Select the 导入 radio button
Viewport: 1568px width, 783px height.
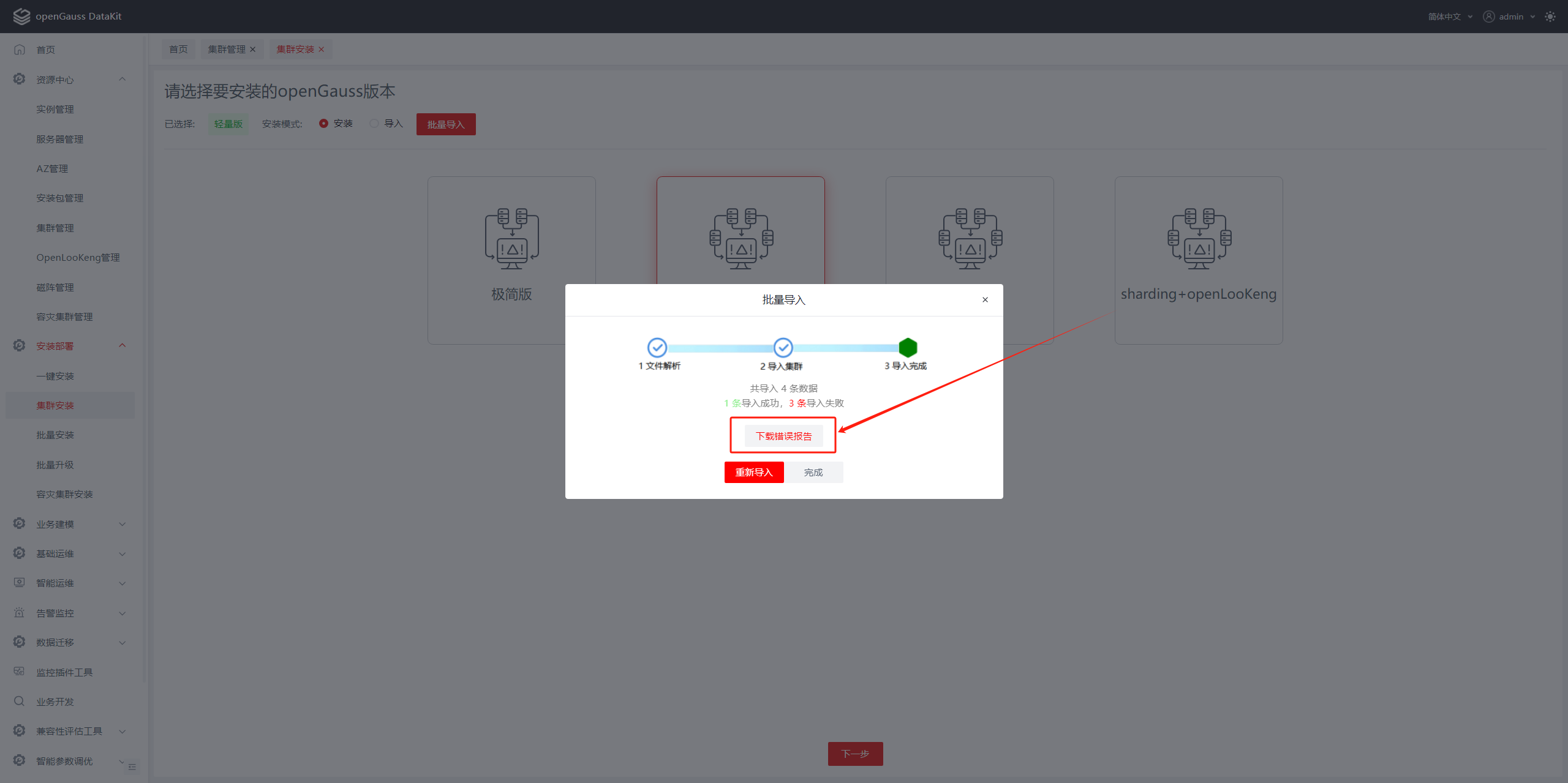coord(374,124)
